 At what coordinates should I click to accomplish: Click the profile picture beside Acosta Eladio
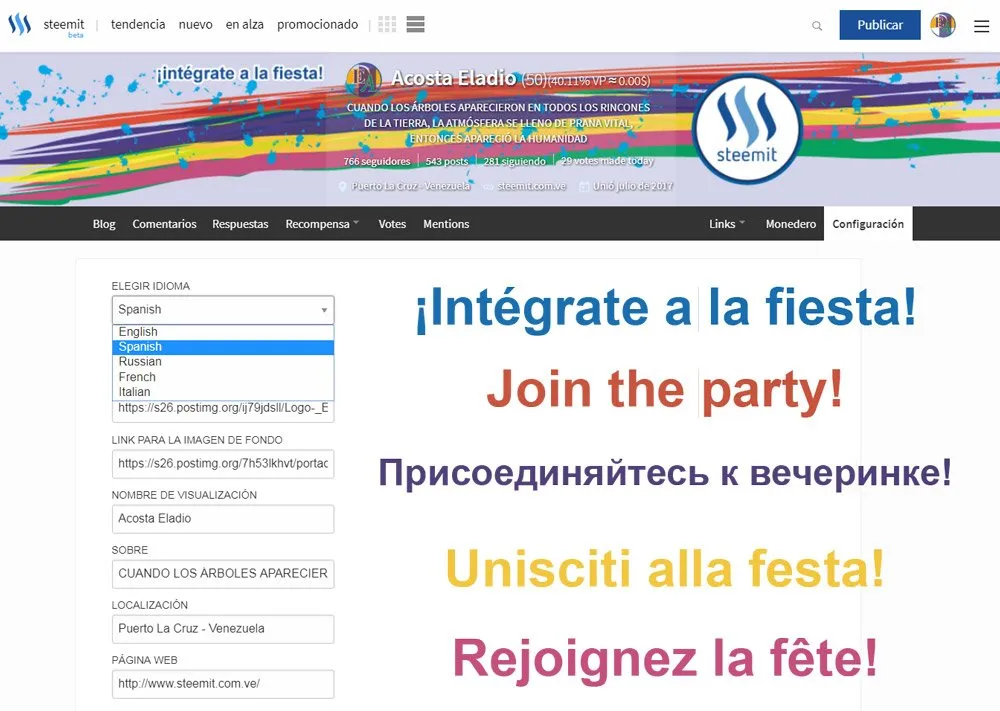364,79
